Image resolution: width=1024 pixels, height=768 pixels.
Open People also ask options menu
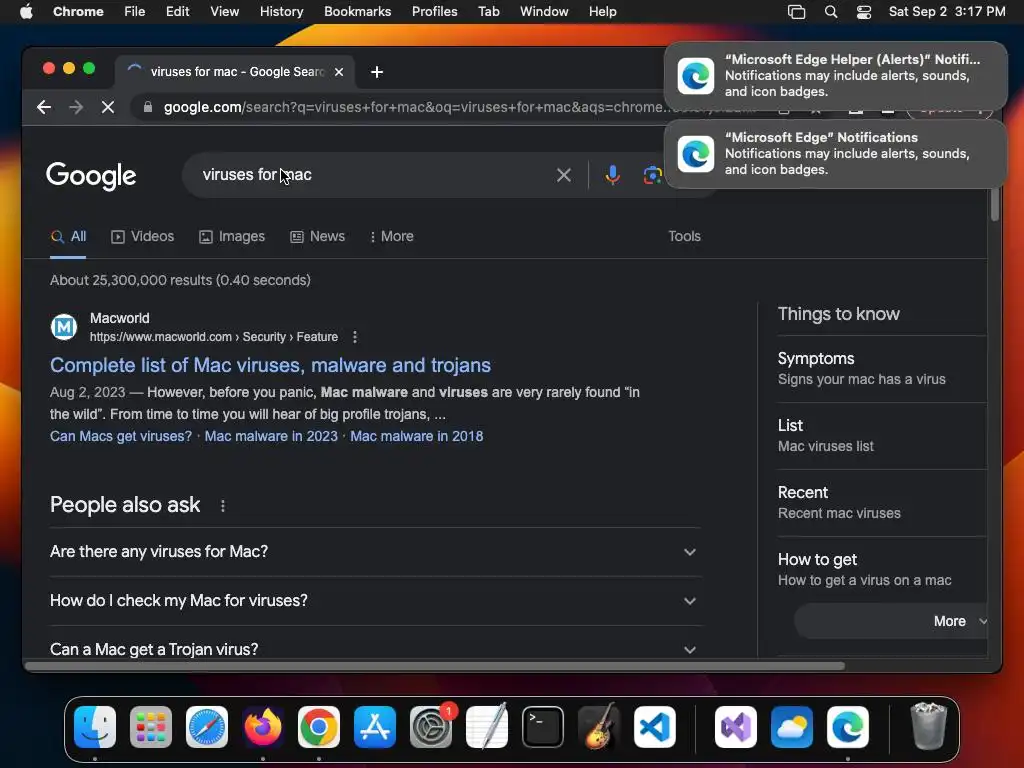click(223, 505)
